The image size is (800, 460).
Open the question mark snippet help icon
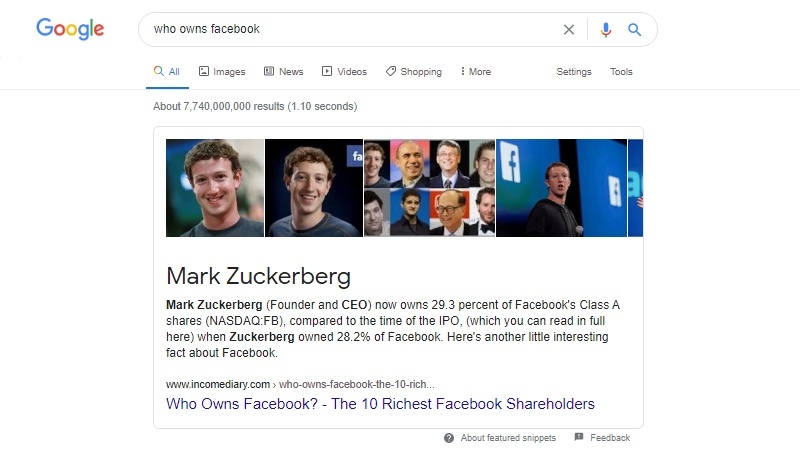coord(449,438)
